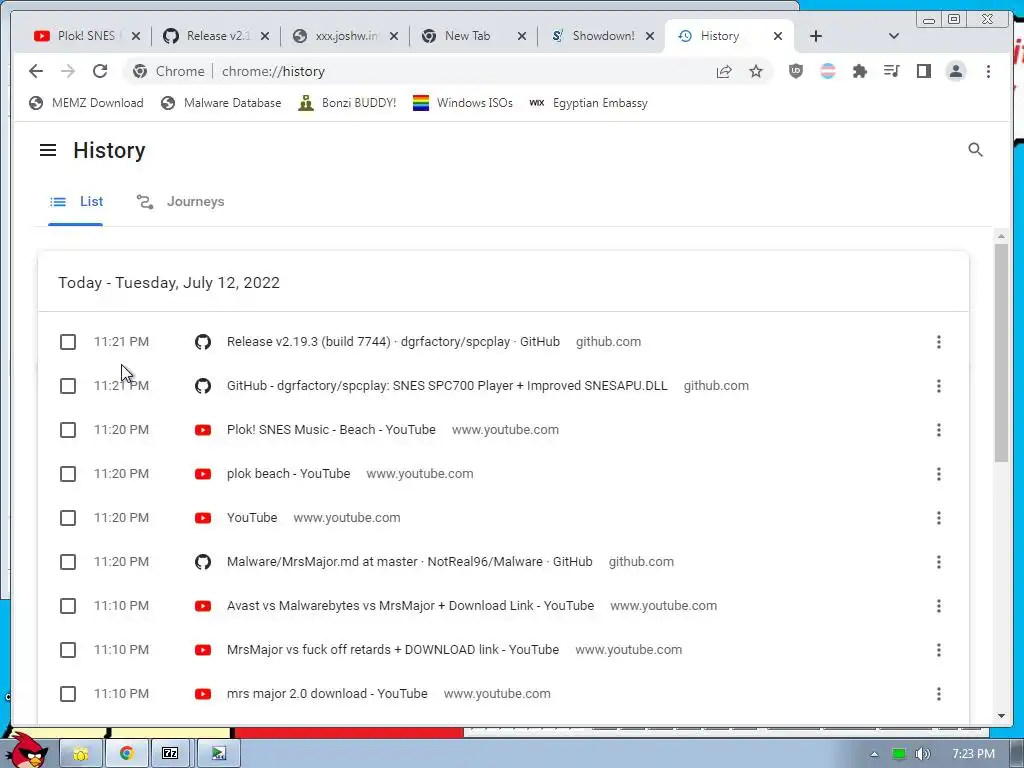This screenshot has height=768, width=1024.
Task: Check the Malware/MrsMajor.md history entry
Action: 68,562
